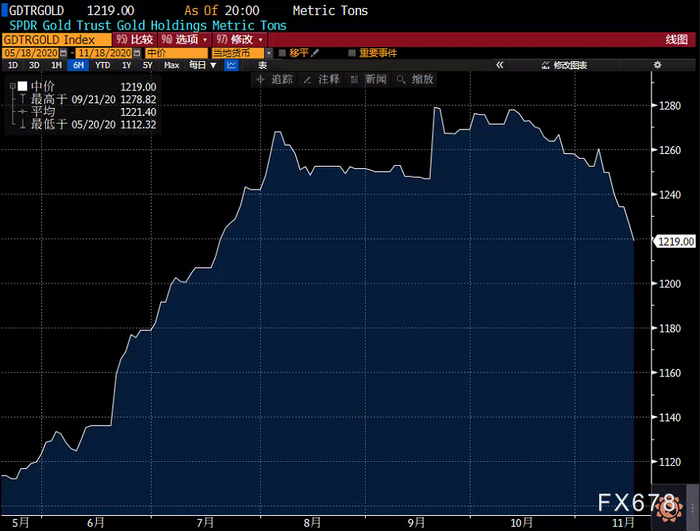This screenshot has width=700, height=531.
Task: Open the 选项 dropdown menu
Action: [184, 39]
